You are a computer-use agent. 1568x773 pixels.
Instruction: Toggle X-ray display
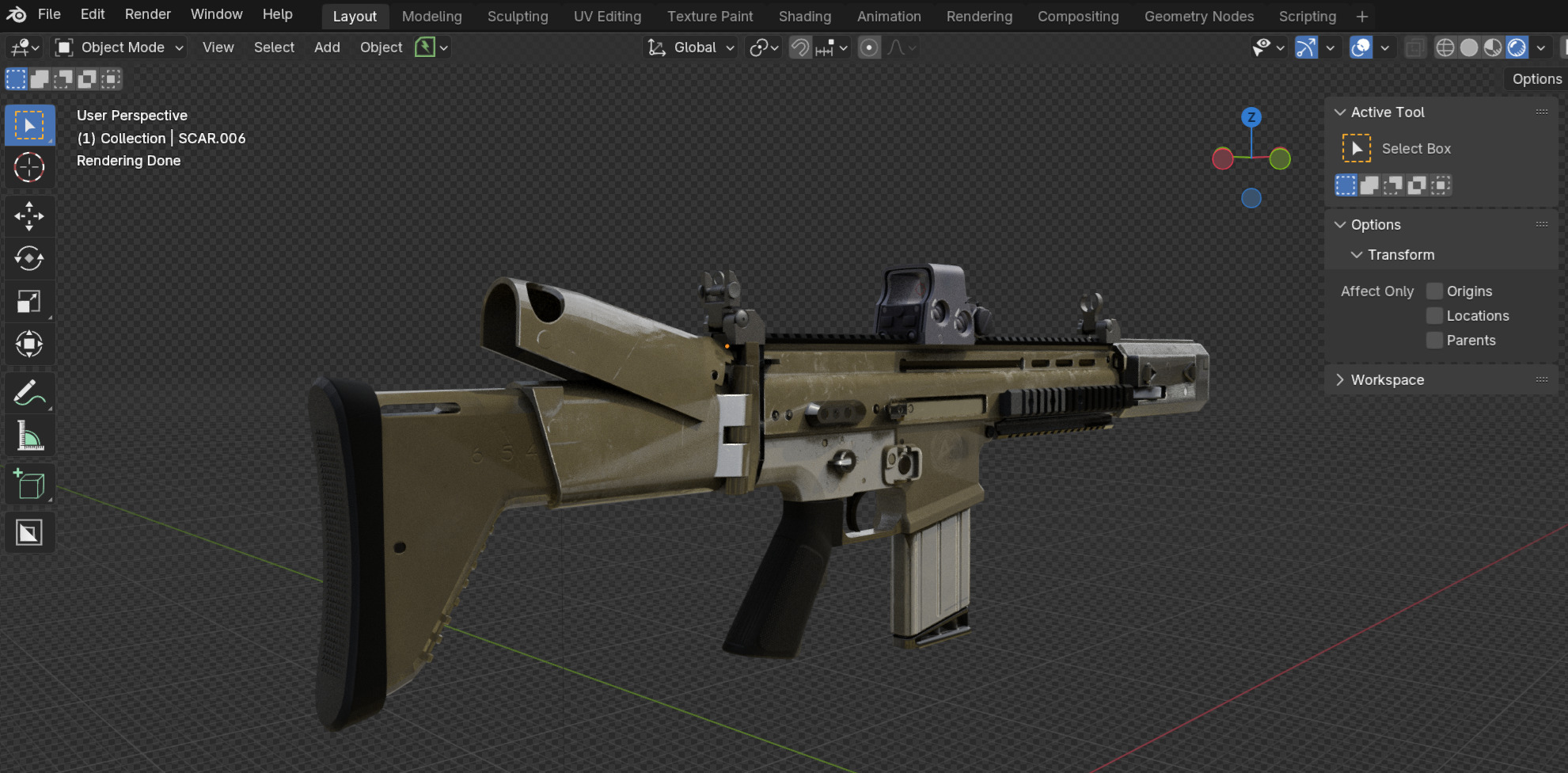click(1414, 48)
